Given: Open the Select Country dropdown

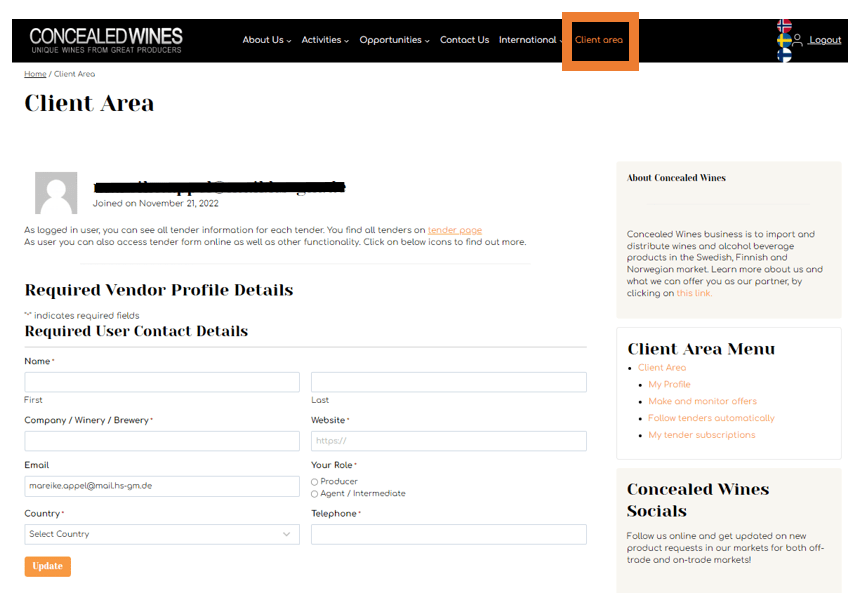Looking at the screenshot, I should [162, 534].
